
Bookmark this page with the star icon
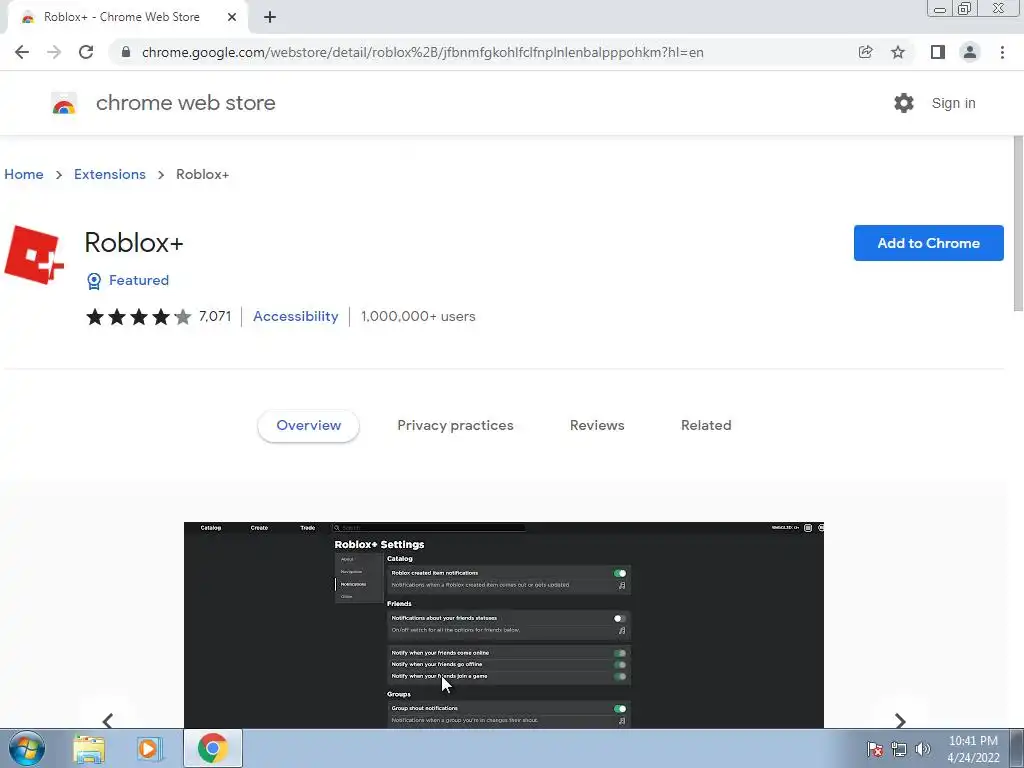(x=898, y=52)
